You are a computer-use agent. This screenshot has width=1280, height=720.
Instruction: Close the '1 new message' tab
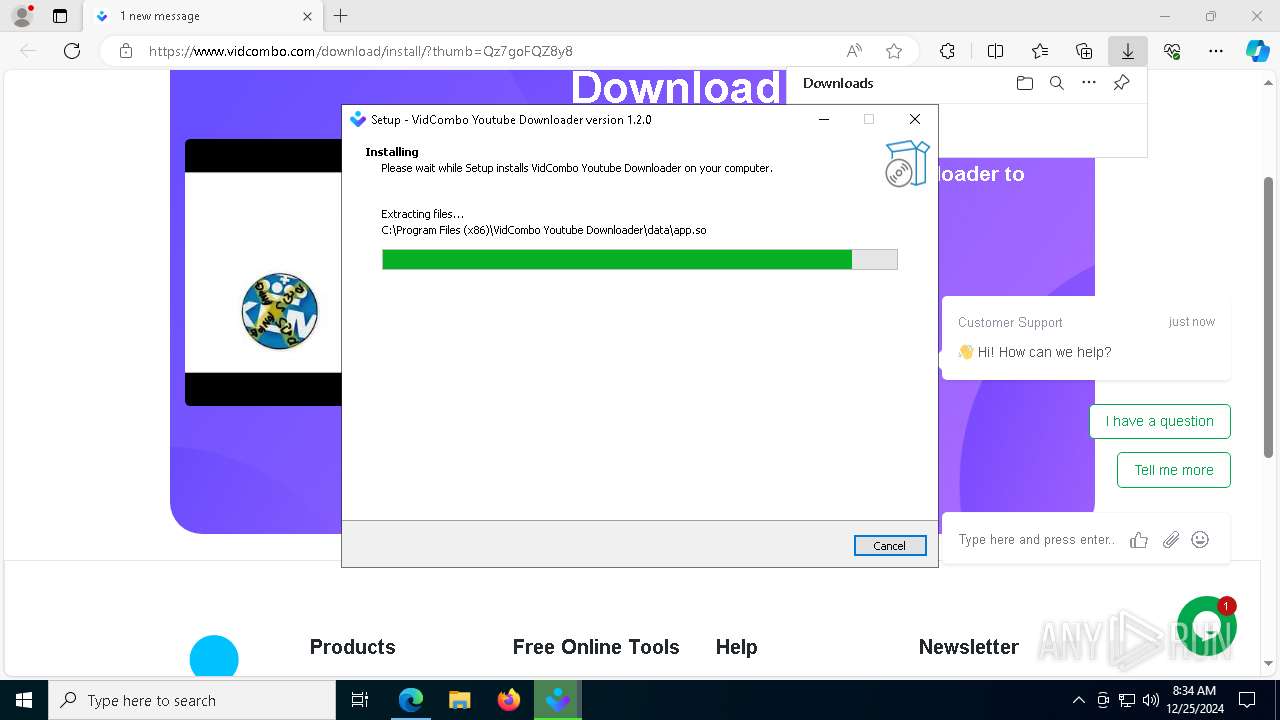307,16
